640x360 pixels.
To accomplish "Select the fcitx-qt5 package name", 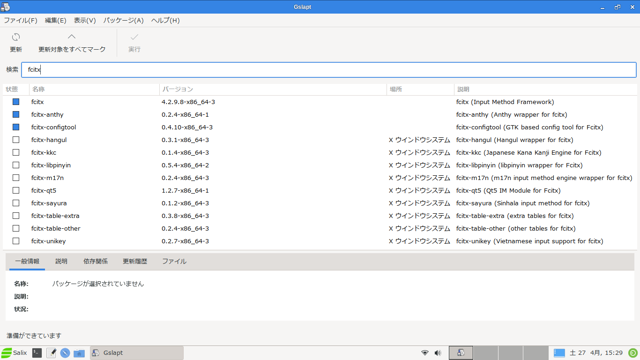I will point(44,190).
